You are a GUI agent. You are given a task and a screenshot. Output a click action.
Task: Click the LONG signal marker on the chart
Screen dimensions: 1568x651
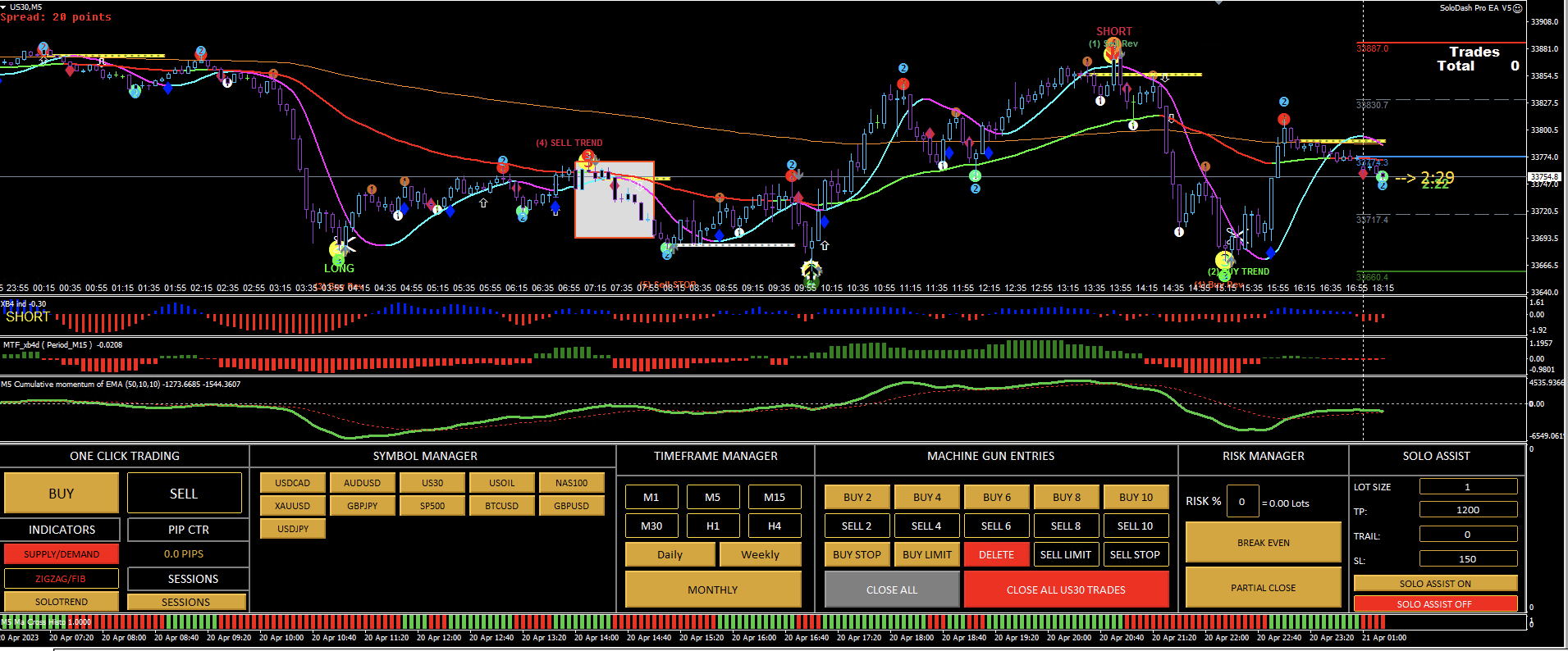coord(339,268)
